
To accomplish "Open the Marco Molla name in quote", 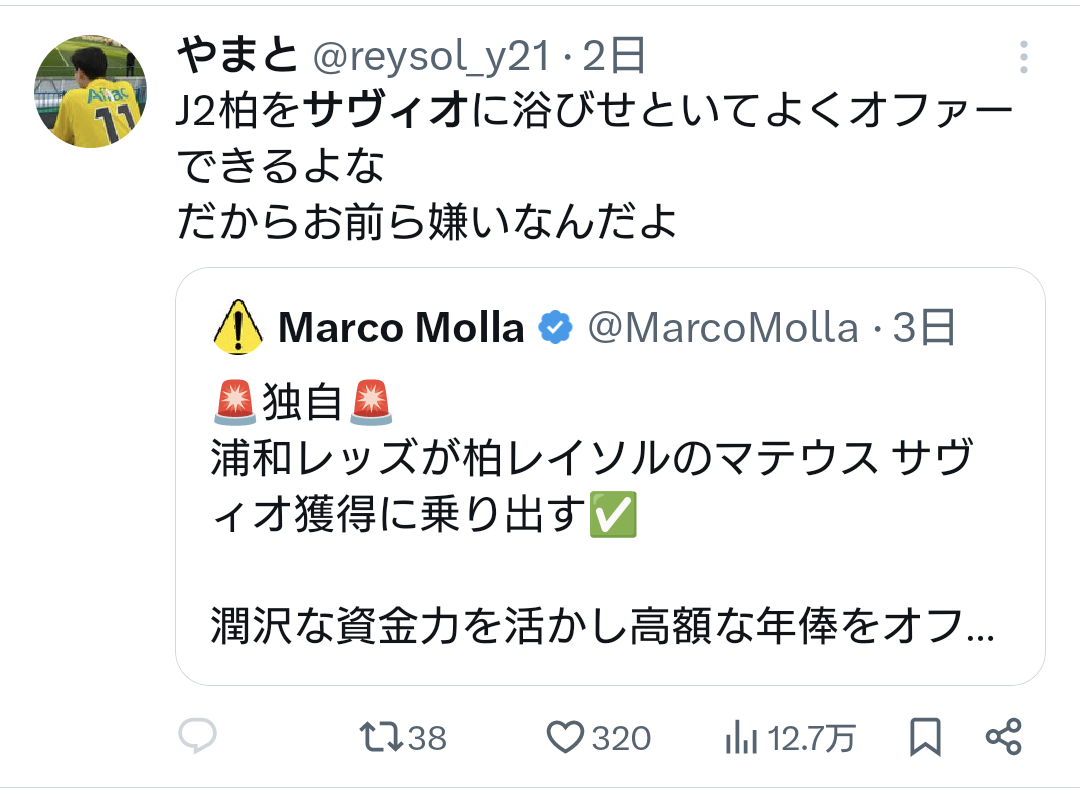I will click(401, 327).
